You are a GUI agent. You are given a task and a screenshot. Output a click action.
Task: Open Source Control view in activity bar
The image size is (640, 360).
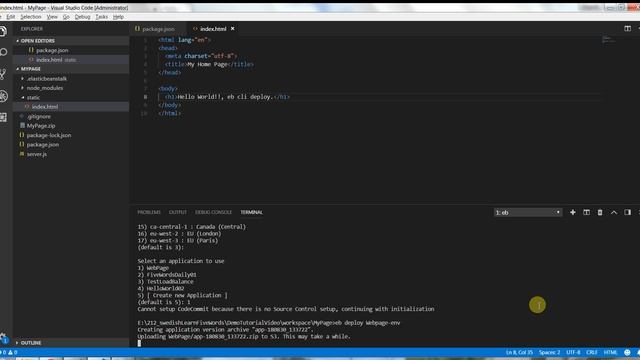[3, 74]
